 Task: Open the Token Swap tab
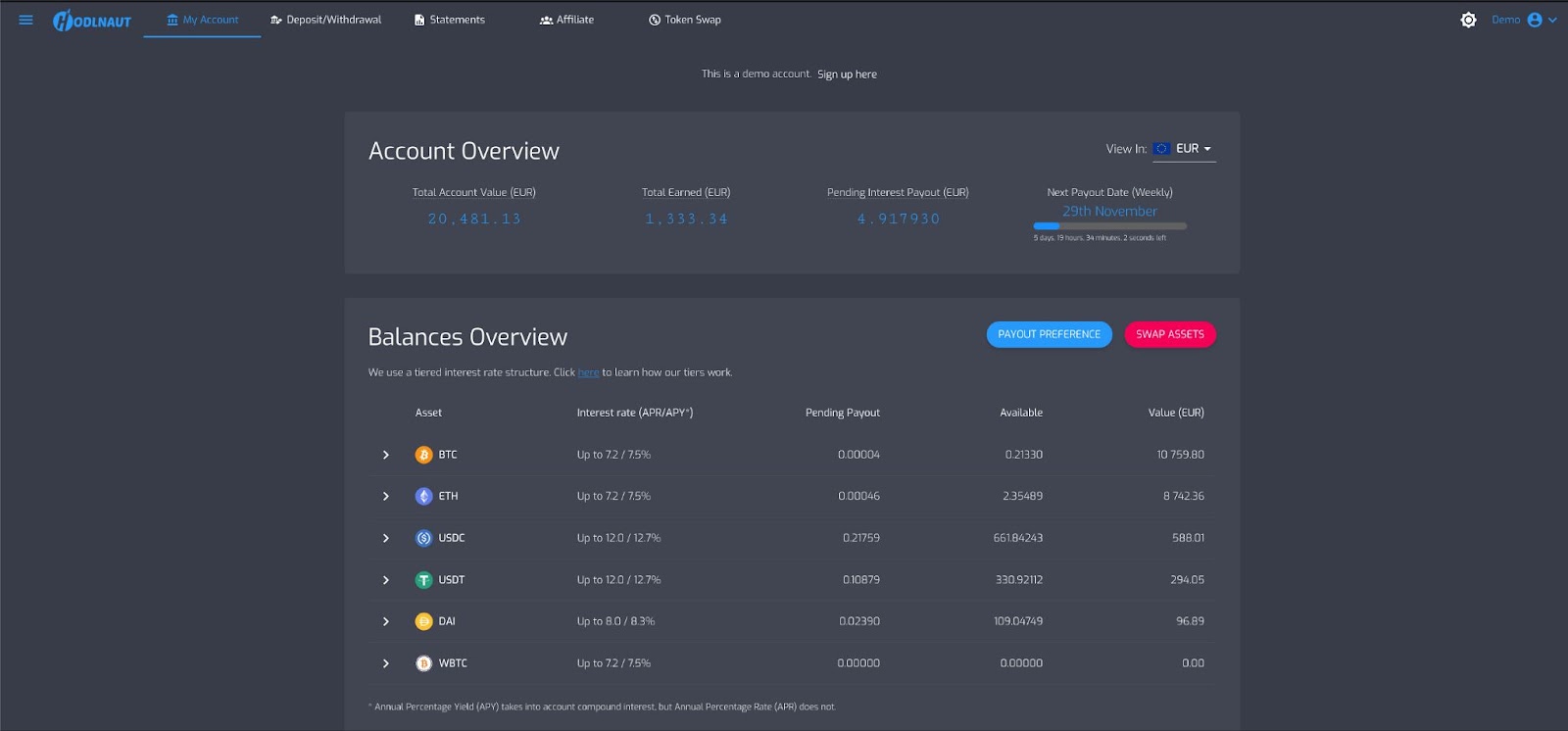pyautogui.click(x=685, y=20)
